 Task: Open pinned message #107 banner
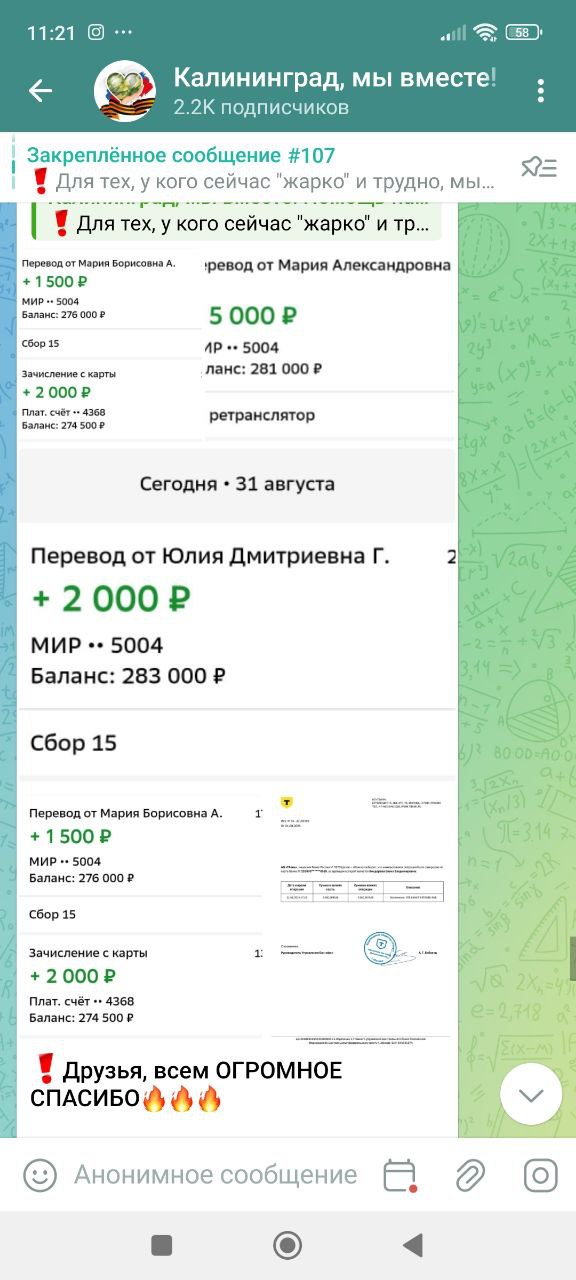(262, 167)
